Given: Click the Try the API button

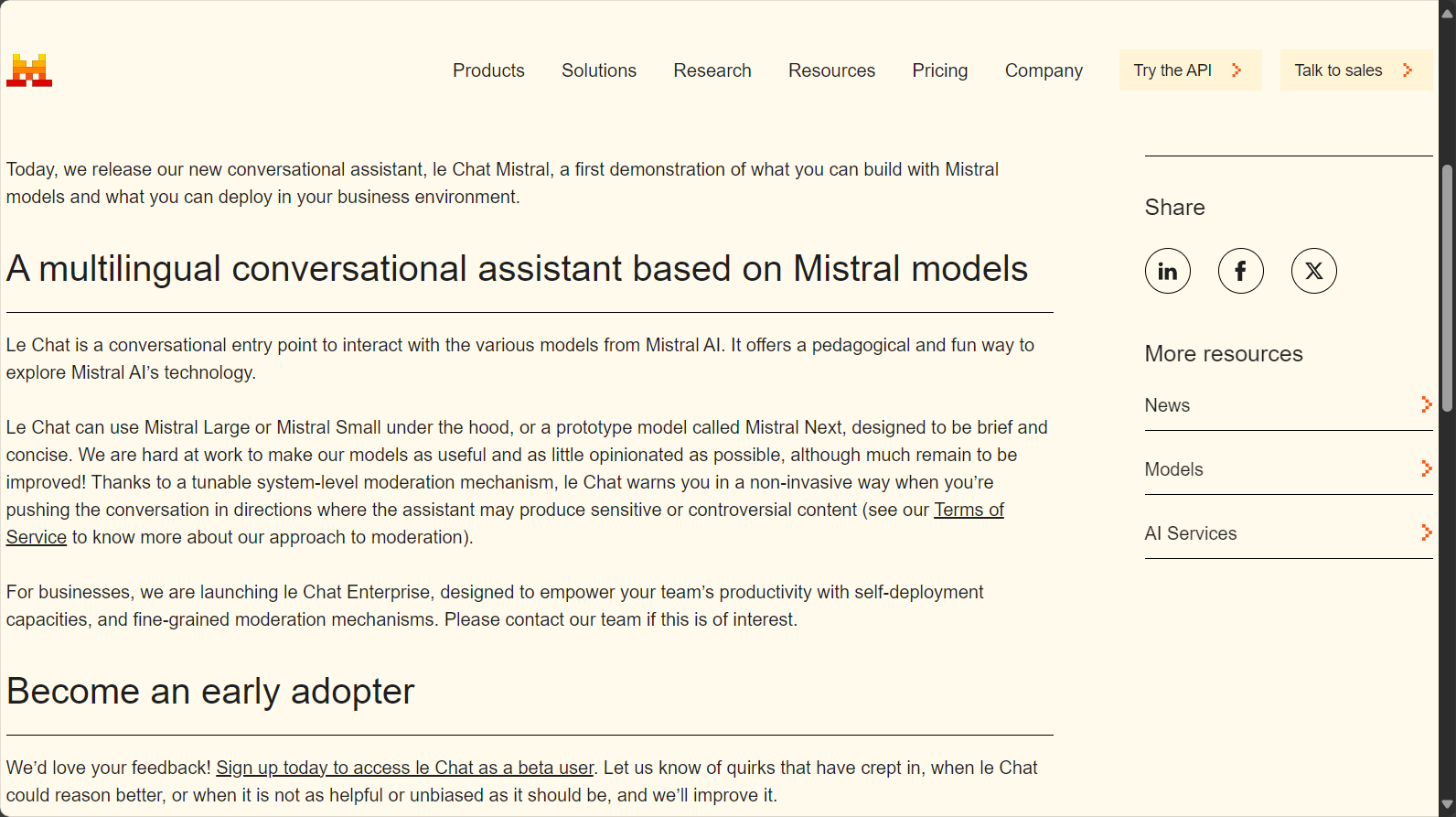Looking at the screenshot, I should pos(1190,70).
